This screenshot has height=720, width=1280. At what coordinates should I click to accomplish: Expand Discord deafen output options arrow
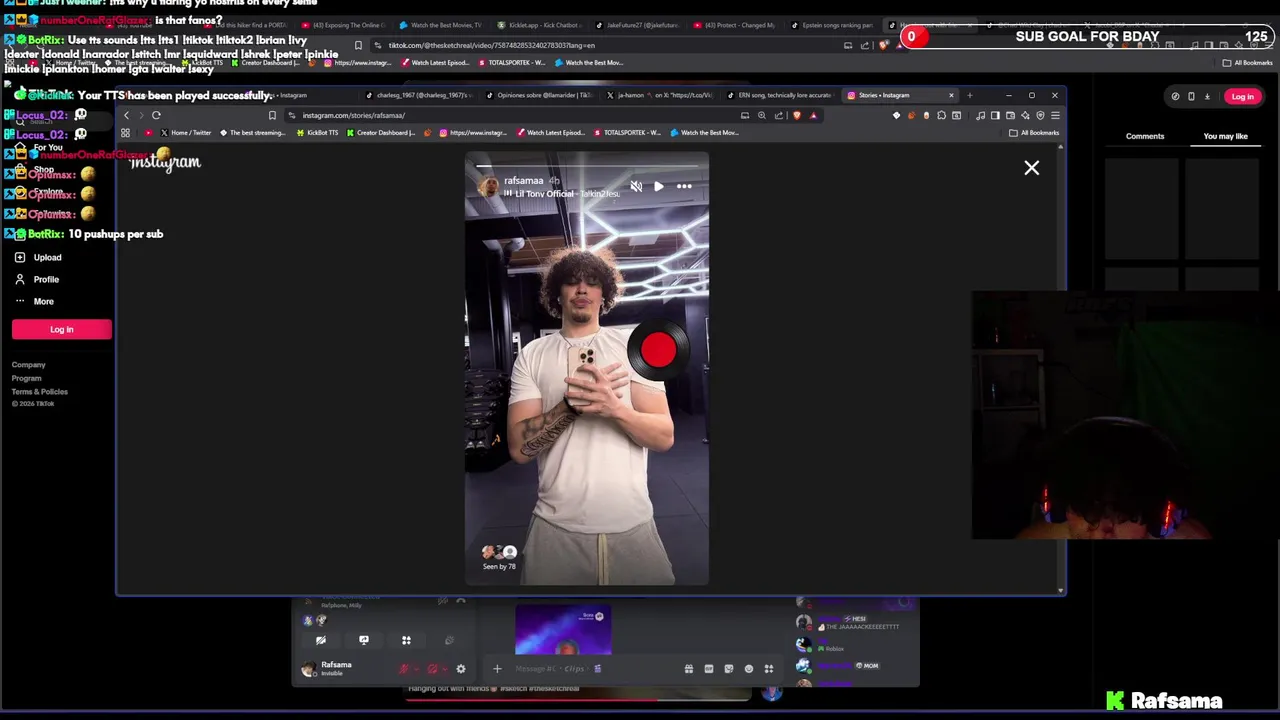[x=445, y=669]
